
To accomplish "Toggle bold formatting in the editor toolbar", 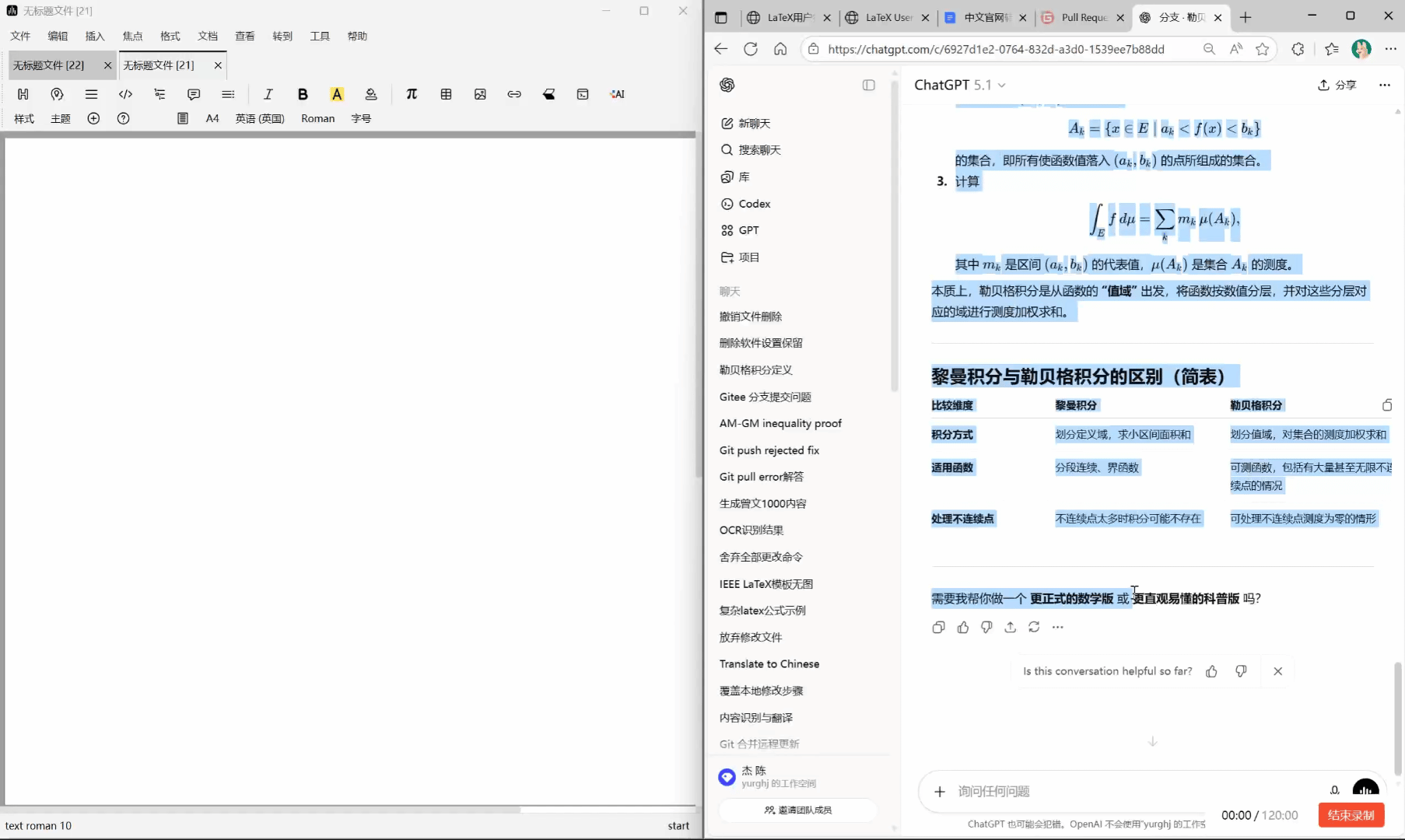I will [303, 94].
